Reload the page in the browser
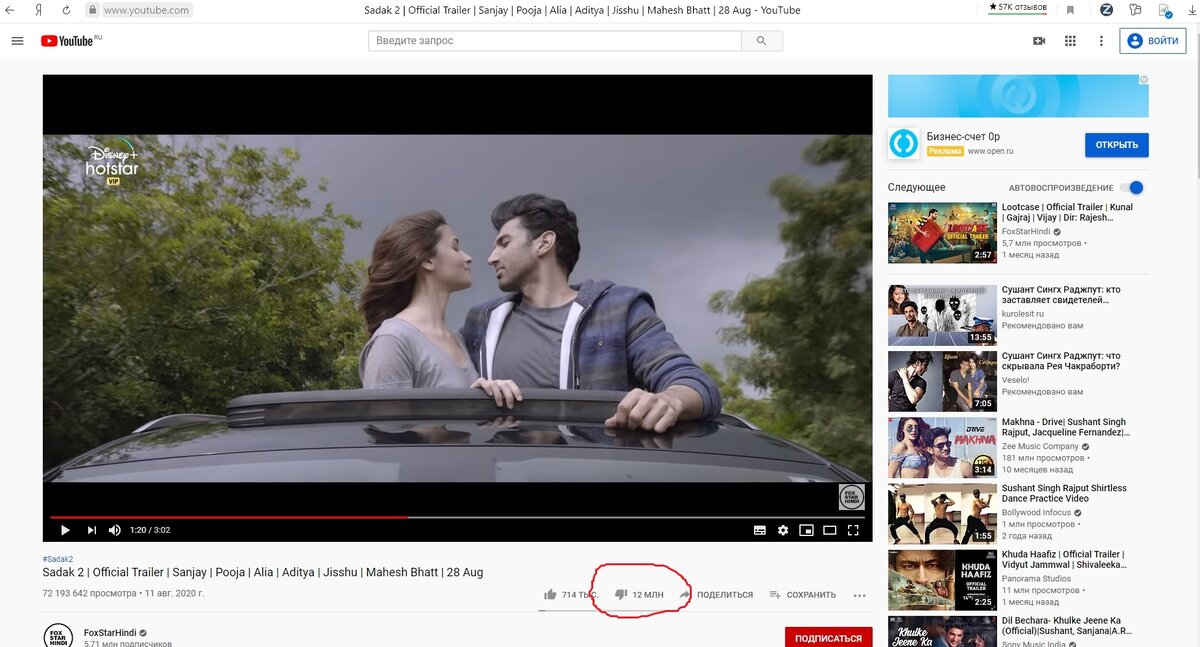The image size is (1200, 647). [66, 10]
